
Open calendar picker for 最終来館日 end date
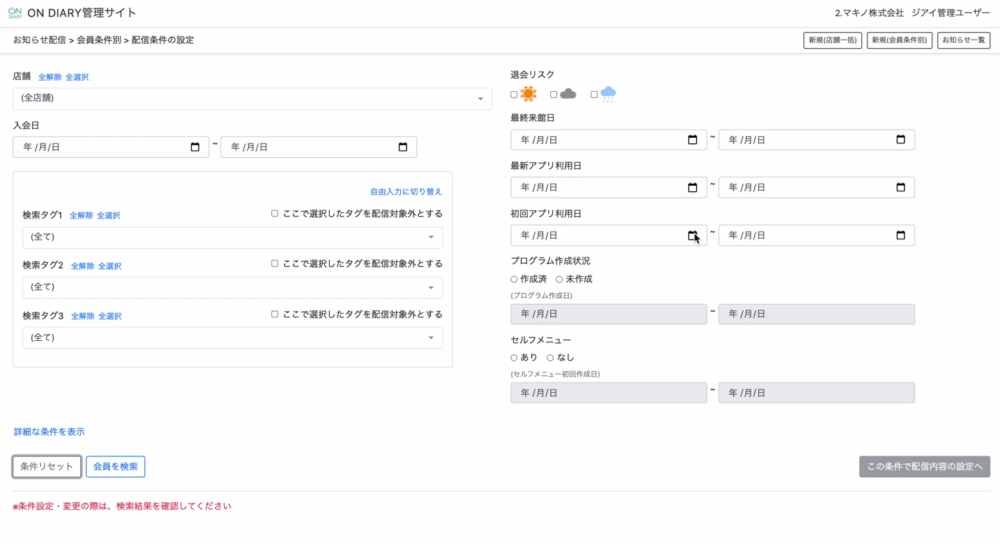coord(900,140)
